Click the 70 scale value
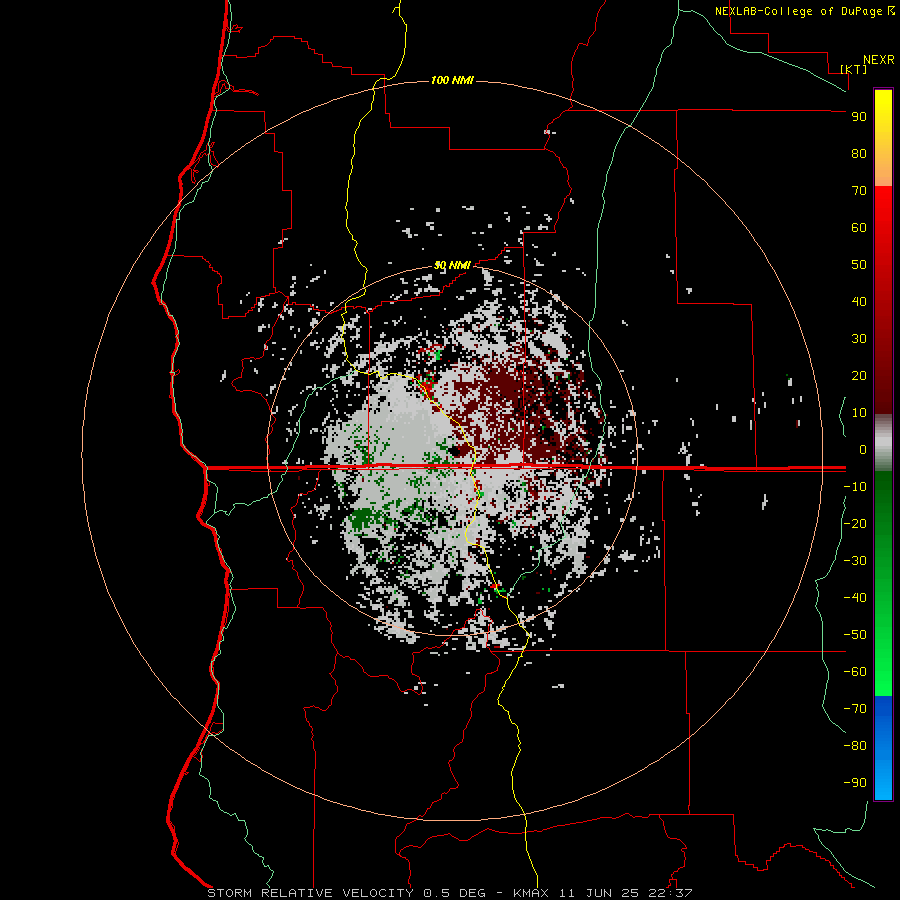Screen dimensions: 900x900 [859, 191]
